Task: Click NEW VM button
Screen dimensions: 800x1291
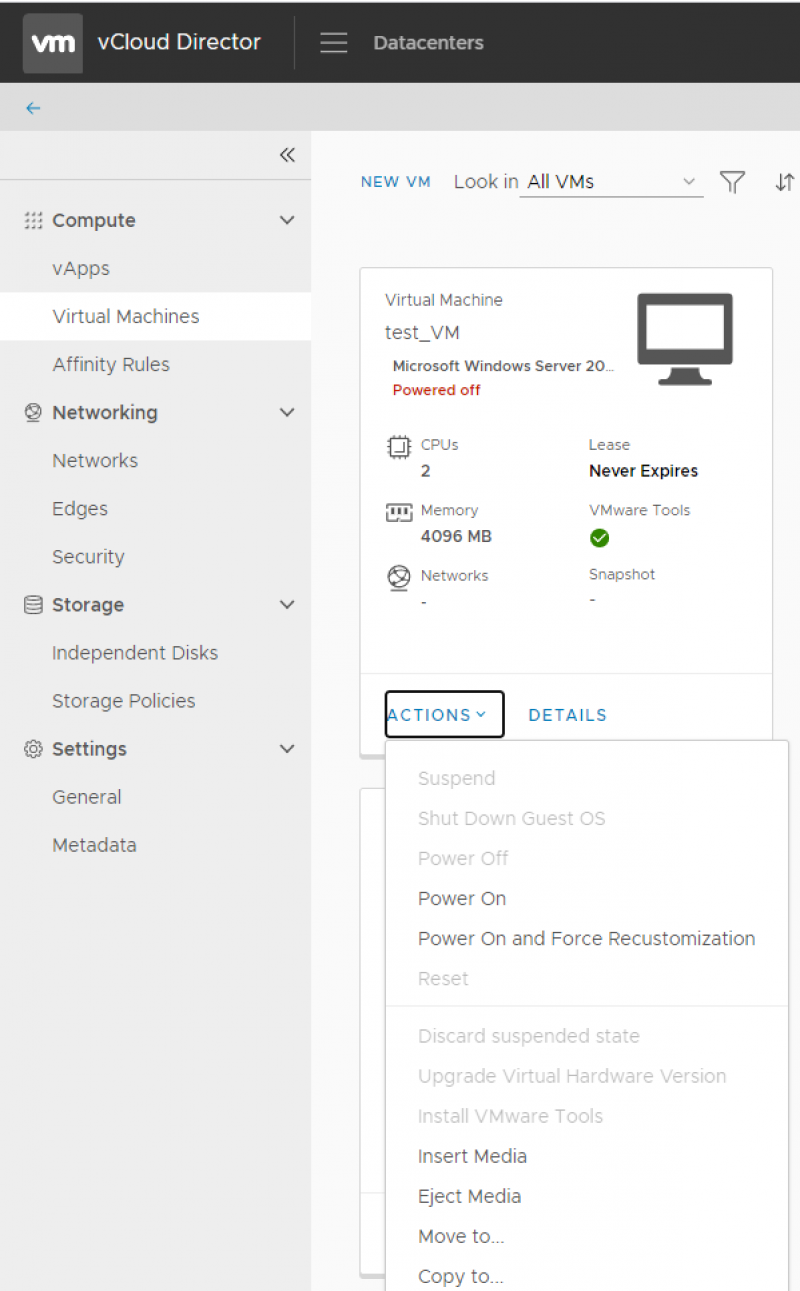Action: (395, 182)
